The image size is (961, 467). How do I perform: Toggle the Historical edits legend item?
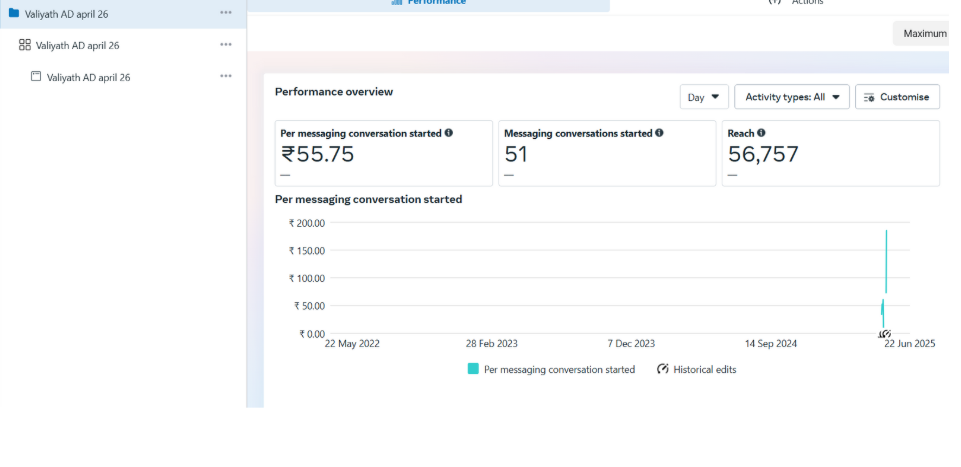click(x=696, y=369)
